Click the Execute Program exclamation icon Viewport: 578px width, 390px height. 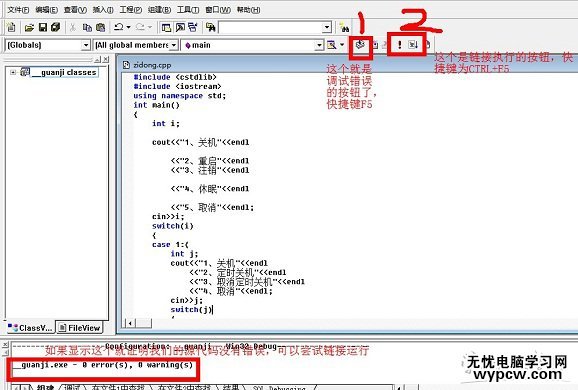[400, 45]
